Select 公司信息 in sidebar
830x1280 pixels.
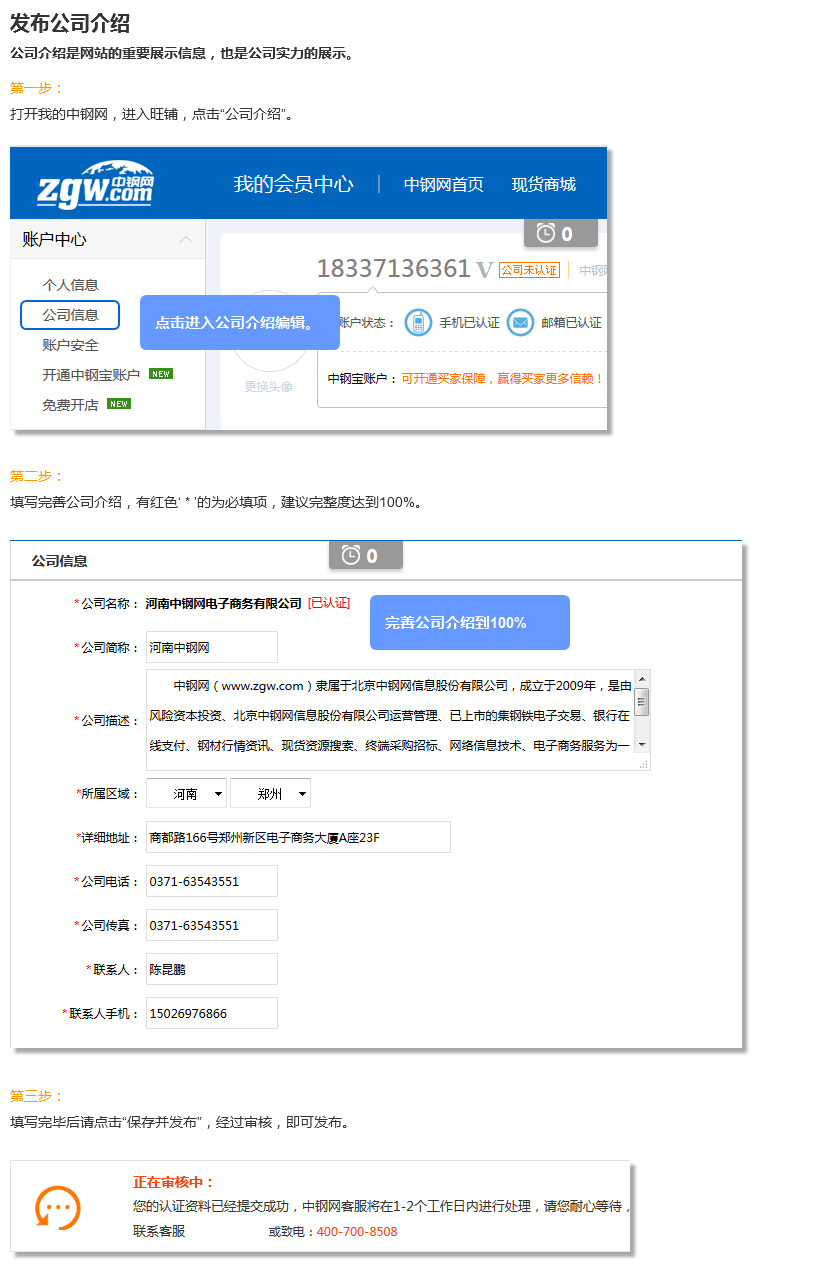click(70, 315)
